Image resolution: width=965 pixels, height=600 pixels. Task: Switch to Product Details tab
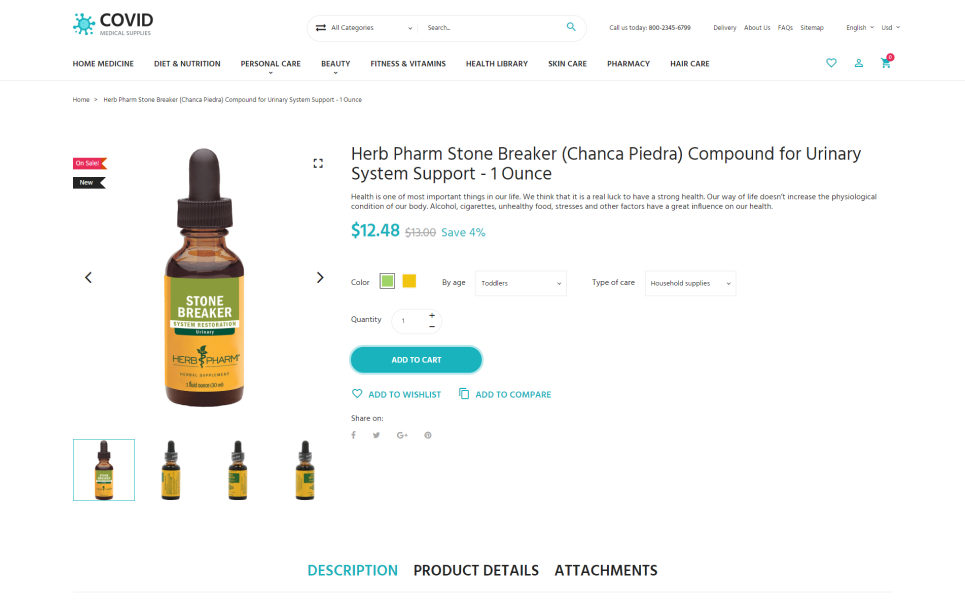(x=476, y=570)
